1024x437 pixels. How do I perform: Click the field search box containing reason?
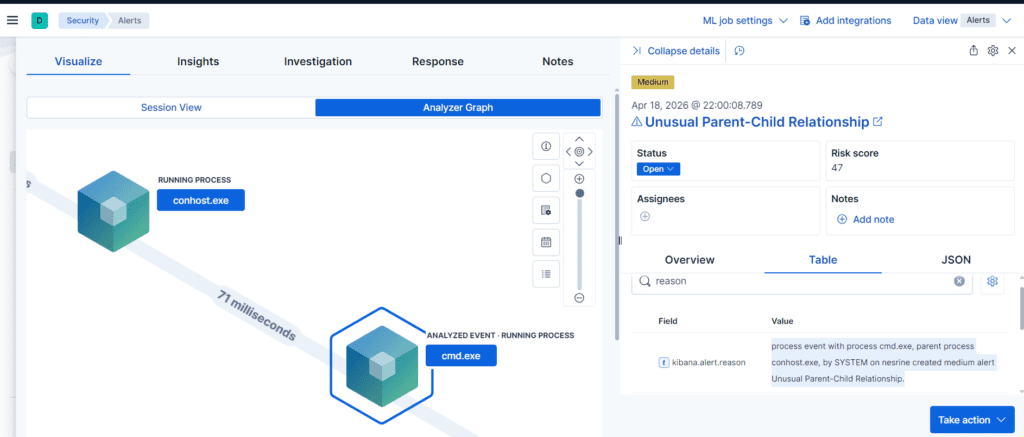point(802,281)
